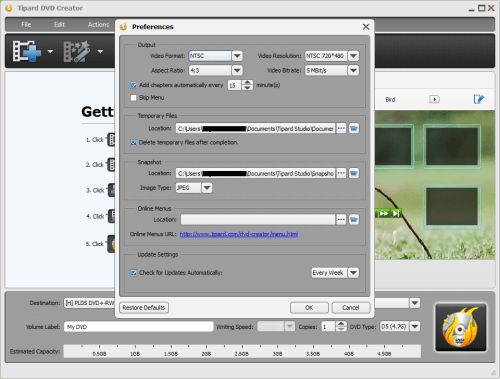Click the edit menu pencil icon
Viewport: 500px width, 379px height.
(x=479, y=99)
